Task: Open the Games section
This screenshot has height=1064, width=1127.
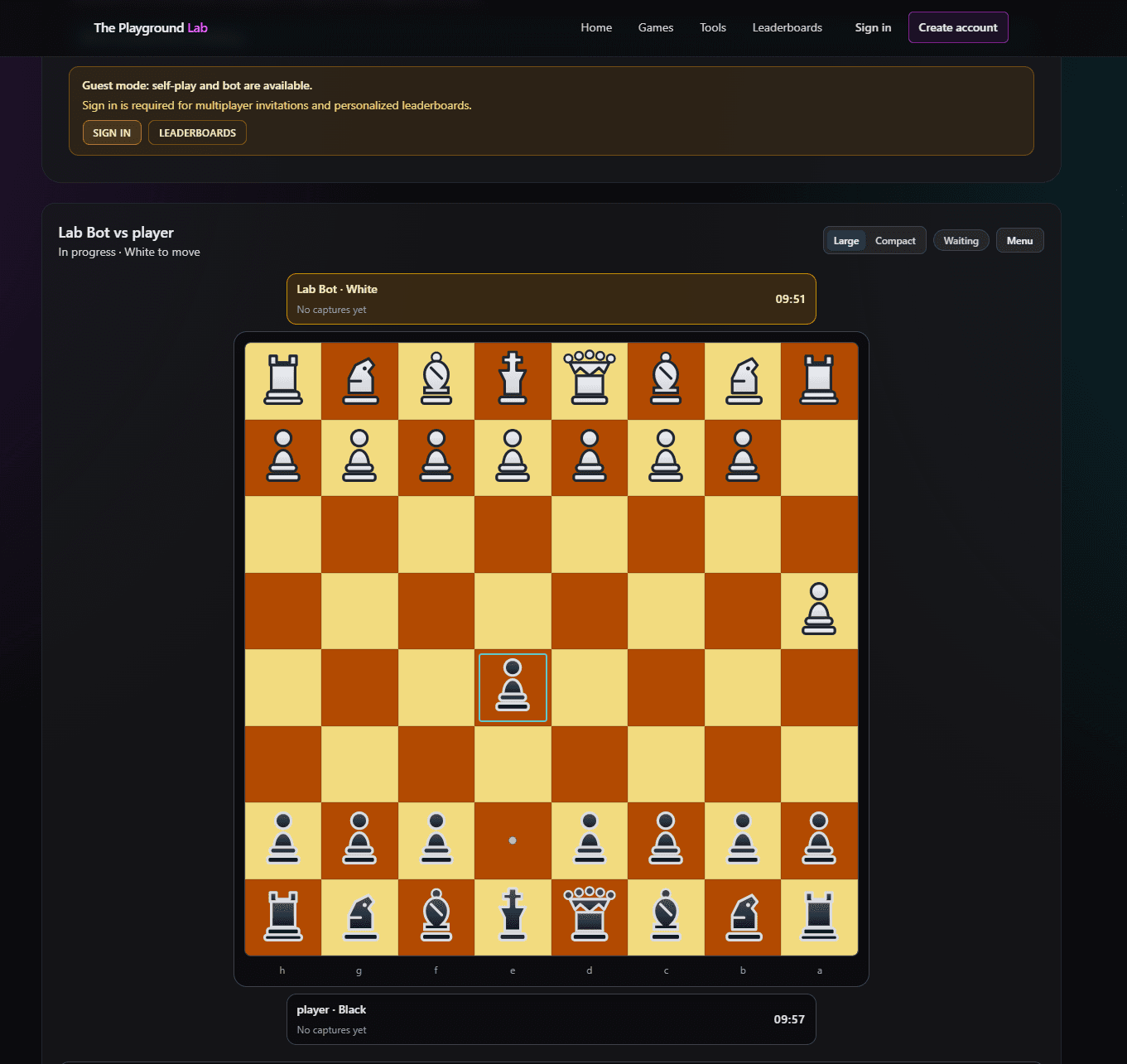Action: pyautogui.click(x=656, y=27)
